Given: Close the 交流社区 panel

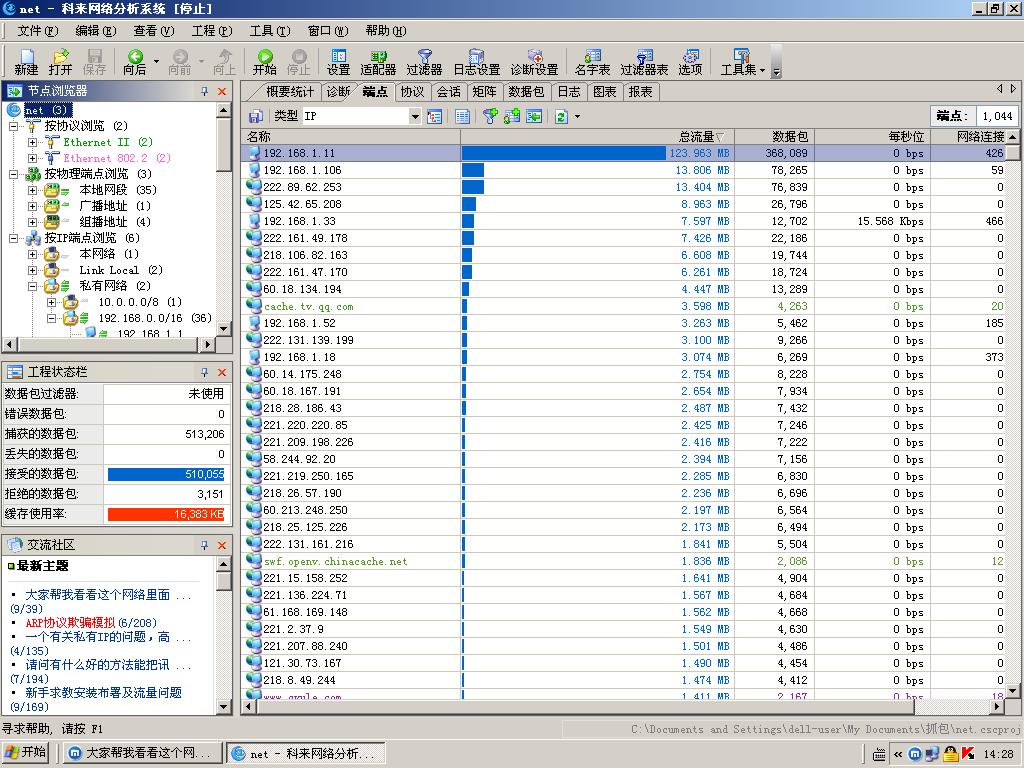Looking at the screenshot, I should [x=222, y=545].
